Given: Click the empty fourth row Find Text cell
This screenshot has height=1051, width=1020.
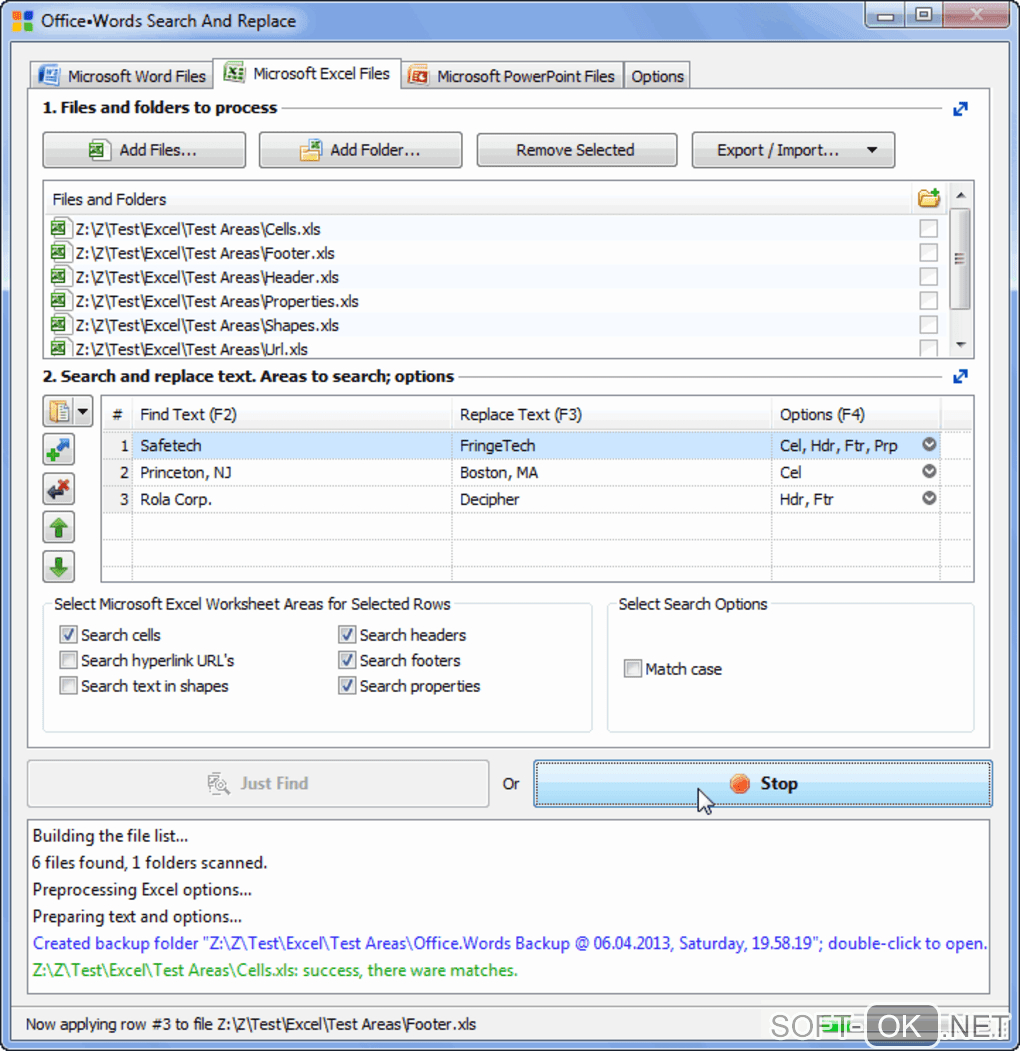Looking at the screenshot, I should tap(292, 526).
